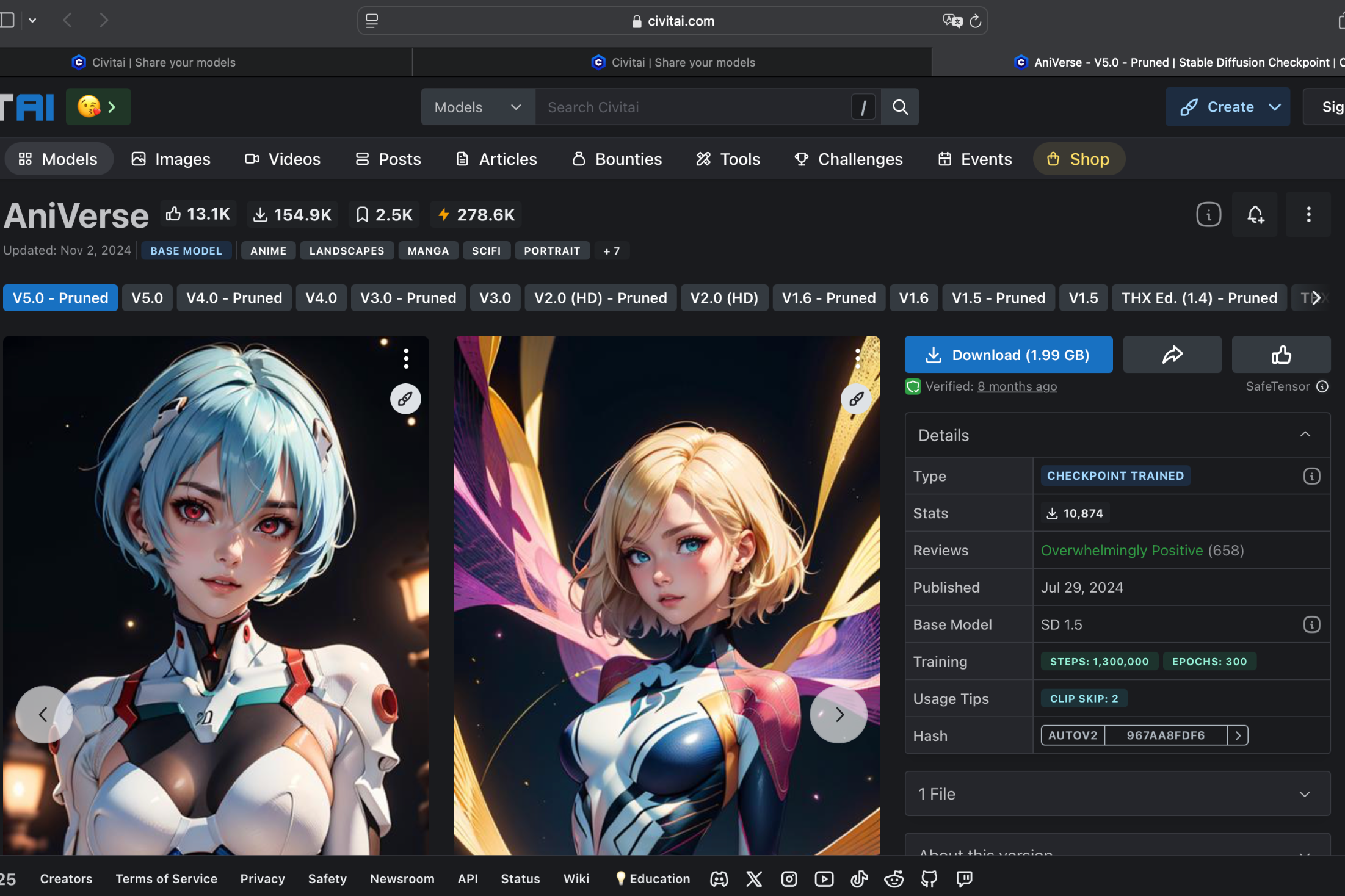1345x896 pixels.
Task: Click the browser translate icon in address bar
Action: (952, 21)
